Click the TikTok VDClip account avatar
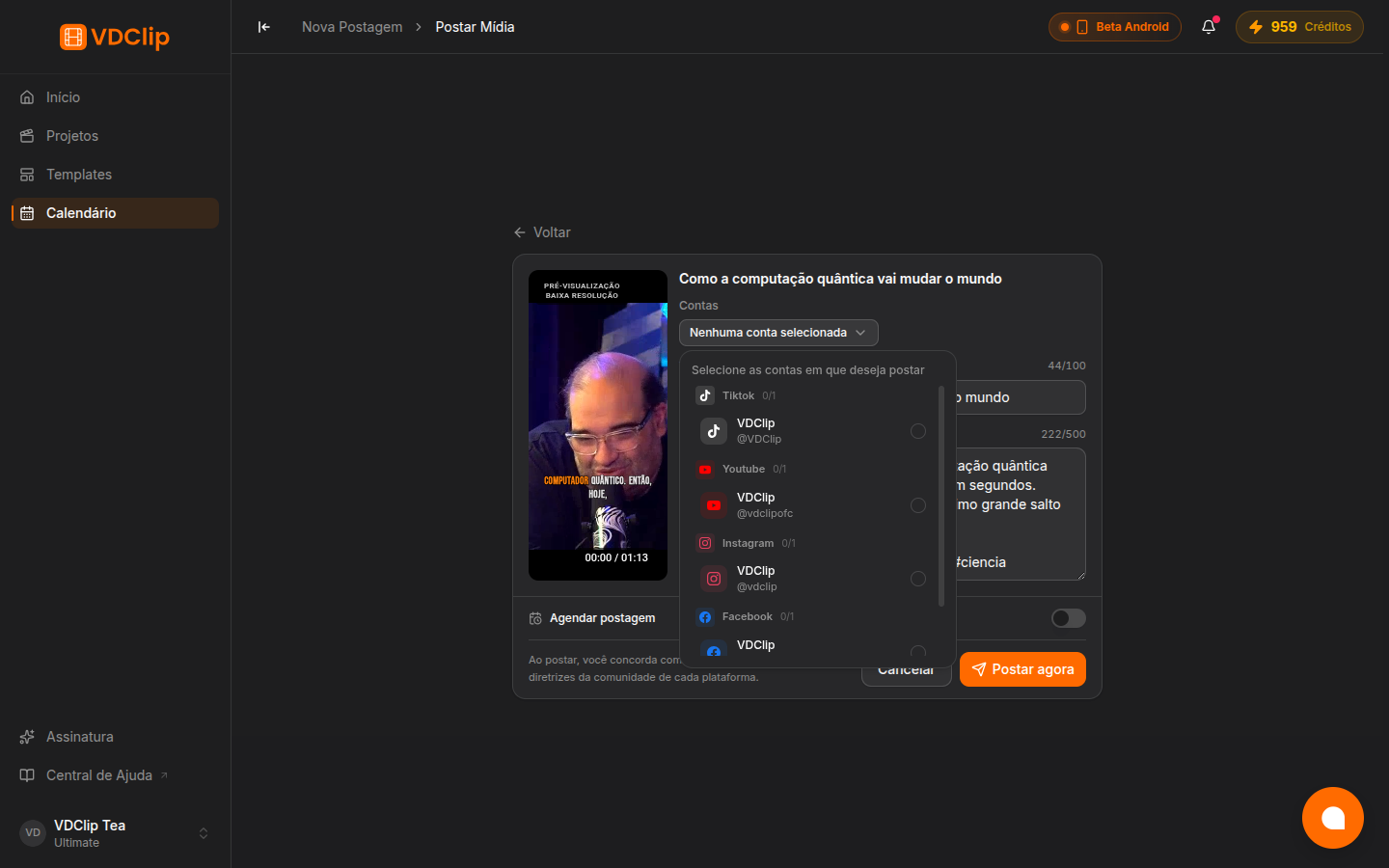 tap(714, 431)
